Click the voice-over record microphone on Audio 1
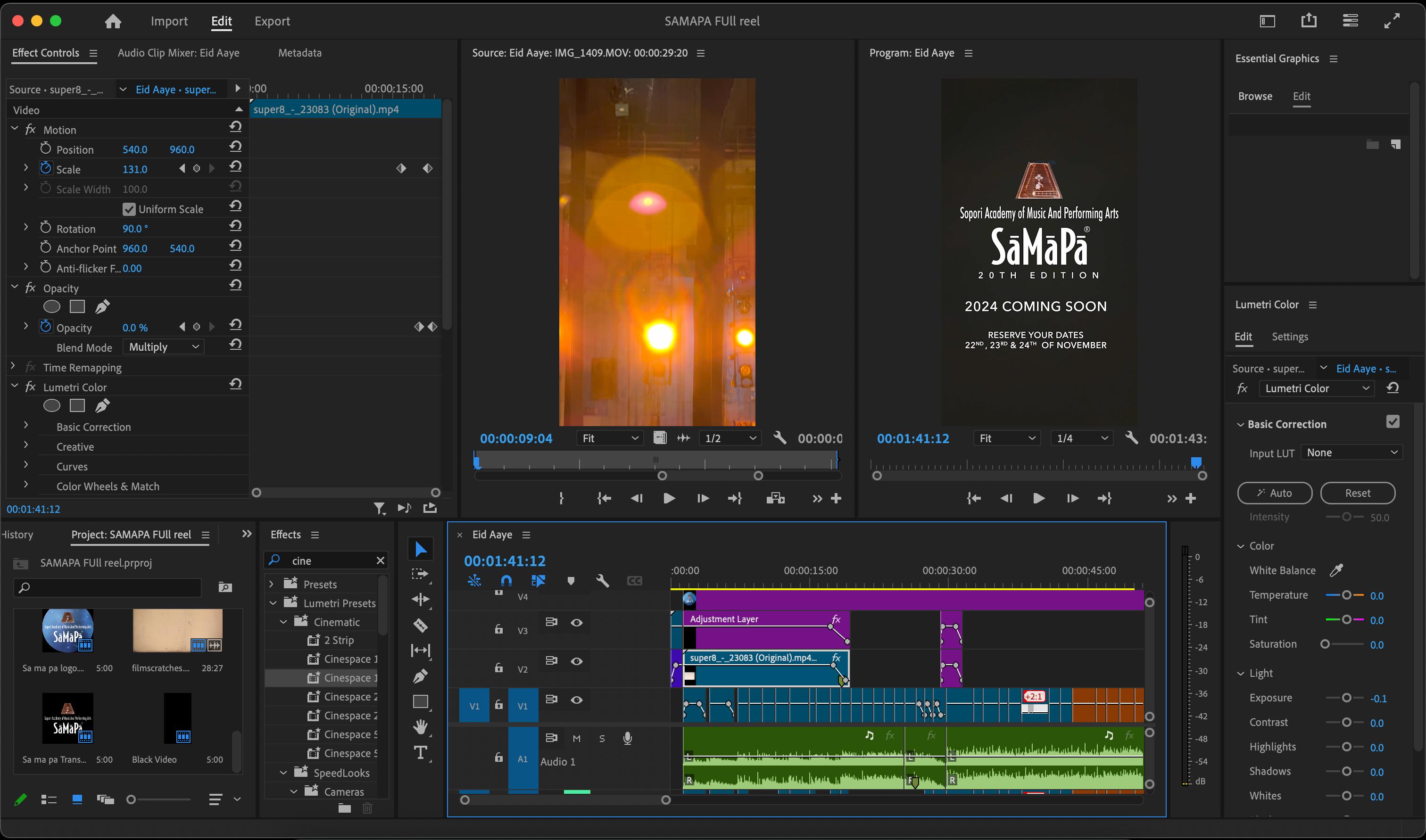The height and width of the screenshot is (840, 1426). point(627,738)
